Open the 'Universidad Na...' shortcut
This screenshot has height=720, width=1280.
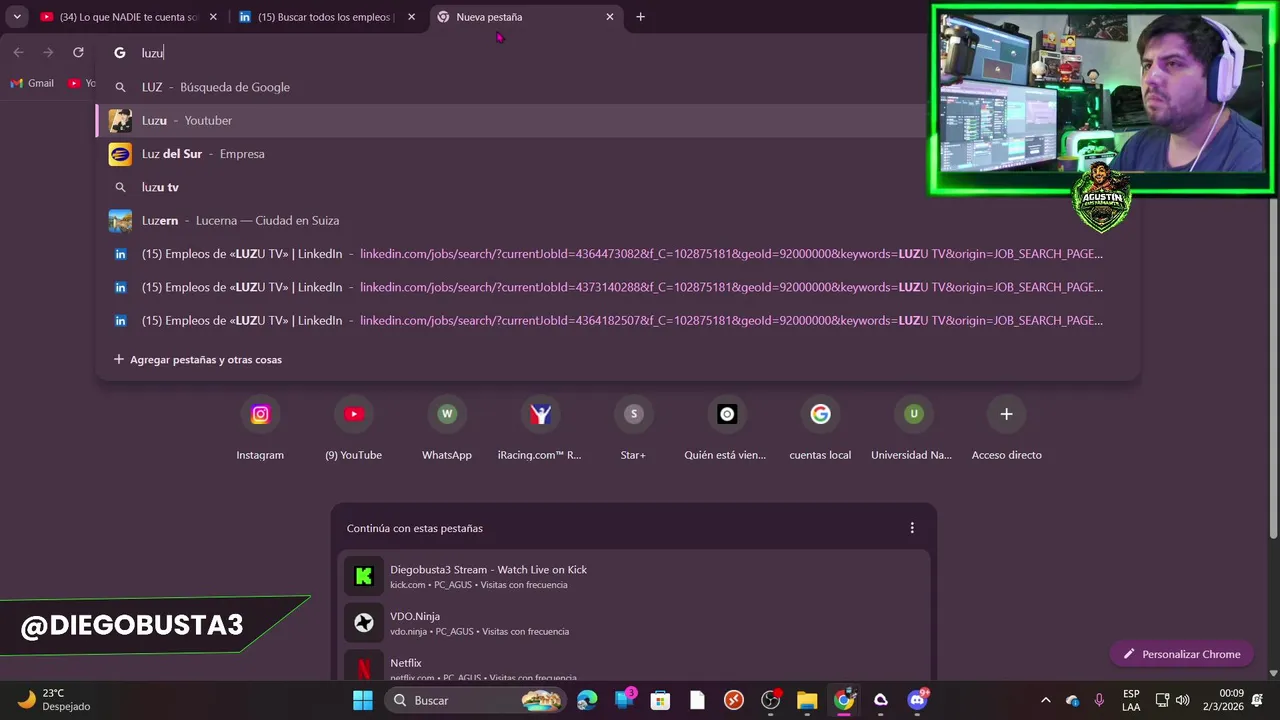click(x=913, y=429)
